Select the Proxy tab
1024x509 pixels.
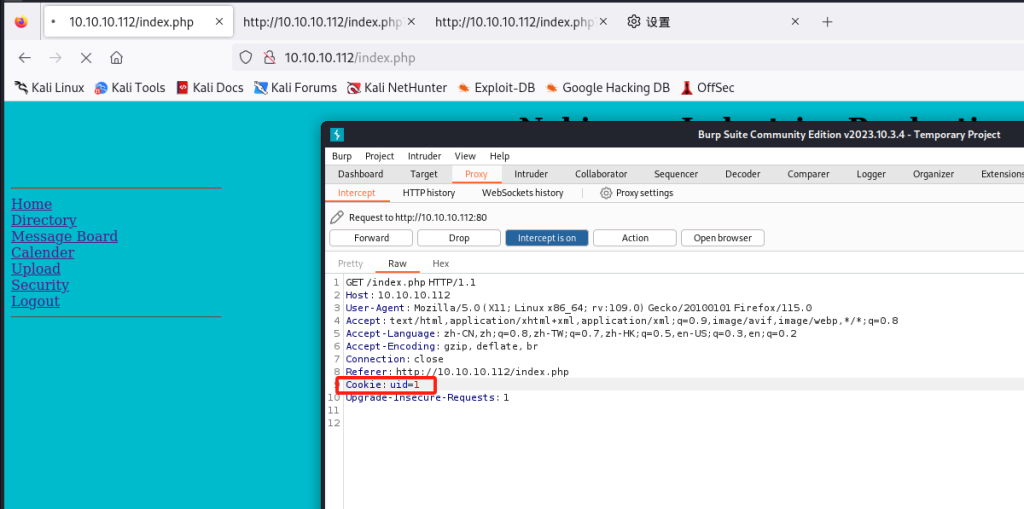(x=476, y=174)
